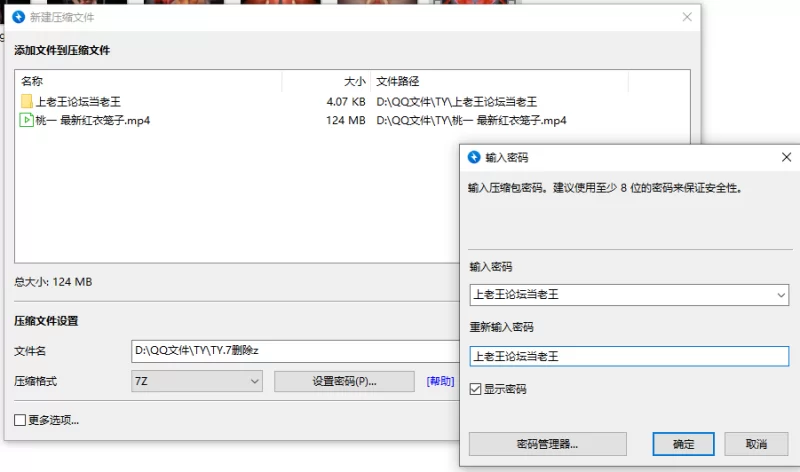Select the mp4 video file icon
Viewport: 800px width, 472px height.
[27, 120]
